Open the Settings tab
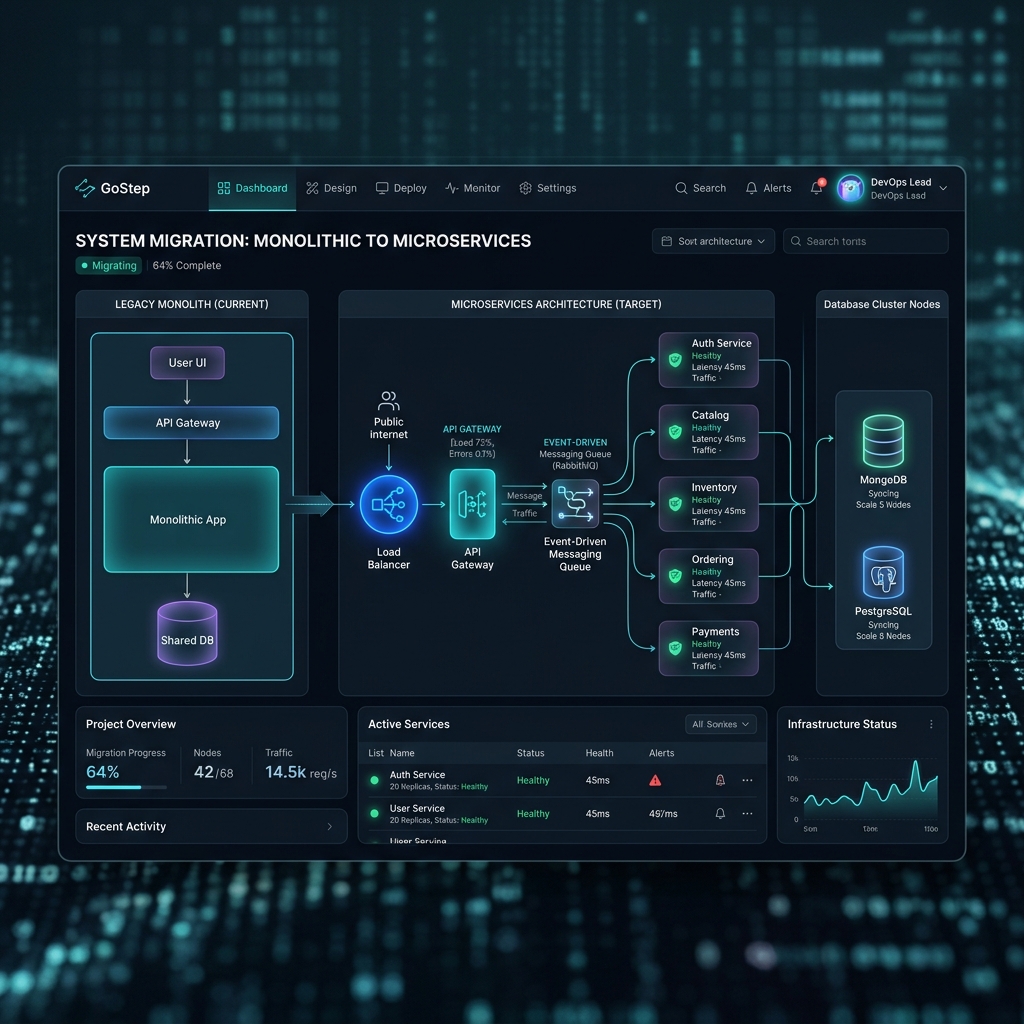 [x=548, y=188]
